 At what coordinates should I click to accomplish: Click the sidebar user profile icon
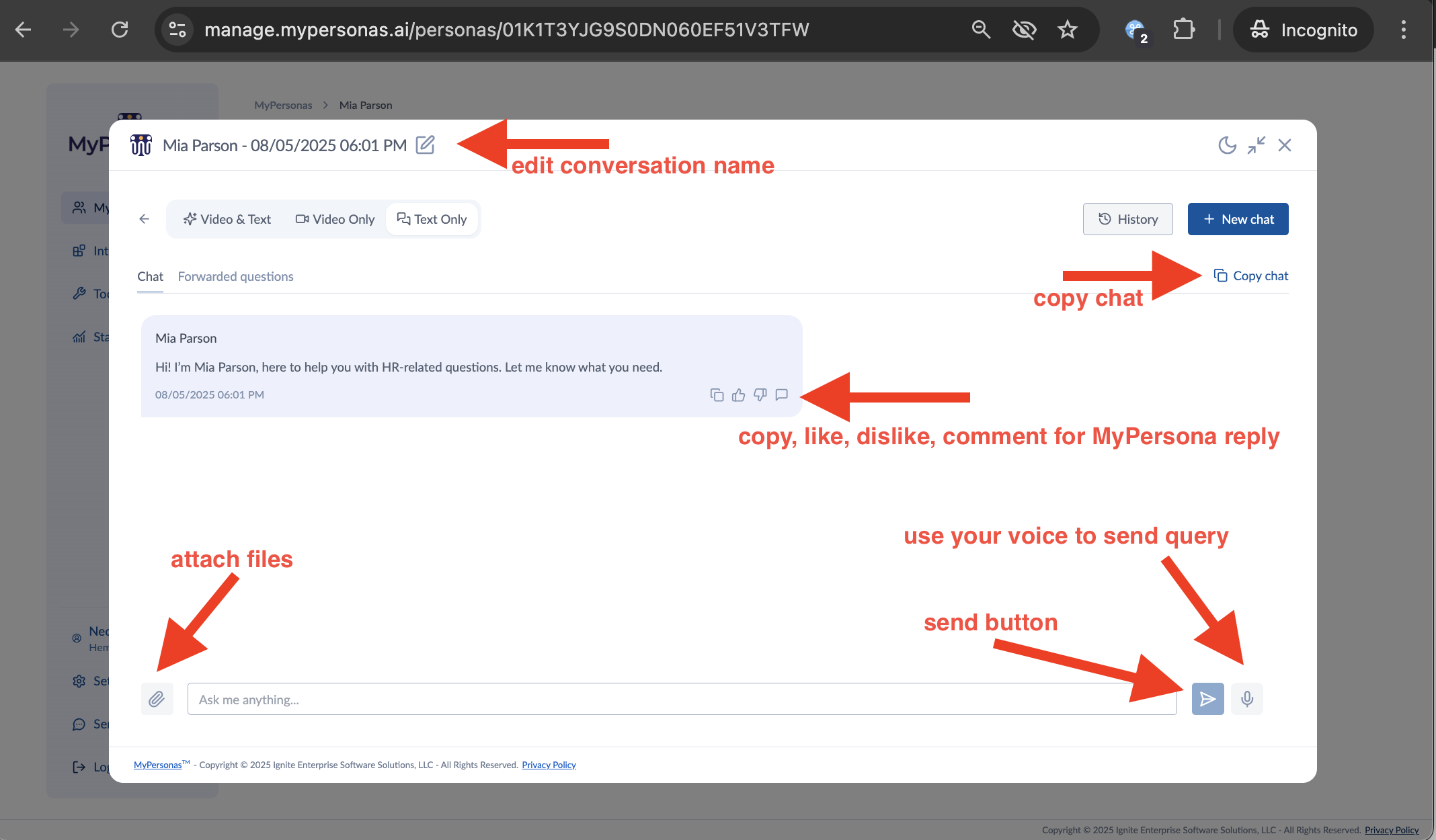pos(77,638)
